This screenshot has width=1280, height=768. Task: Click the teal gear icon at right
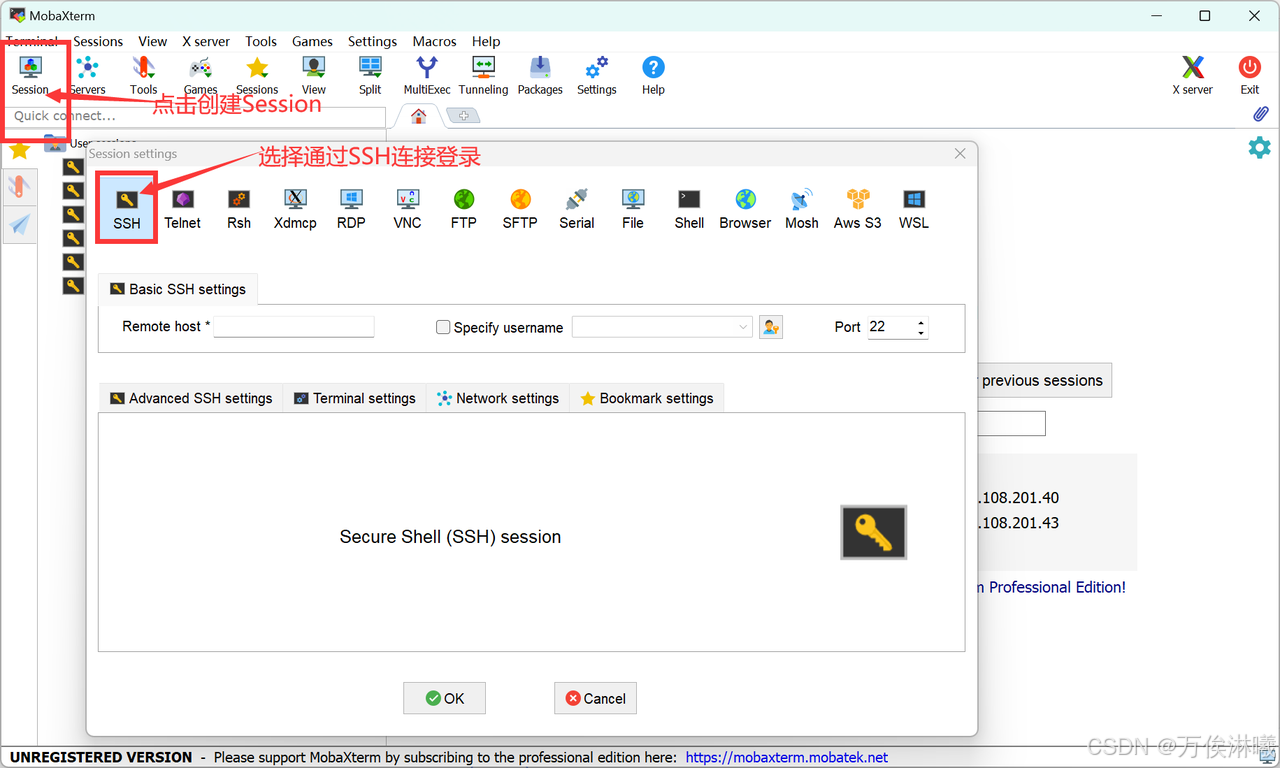(x=1259, y=148)
